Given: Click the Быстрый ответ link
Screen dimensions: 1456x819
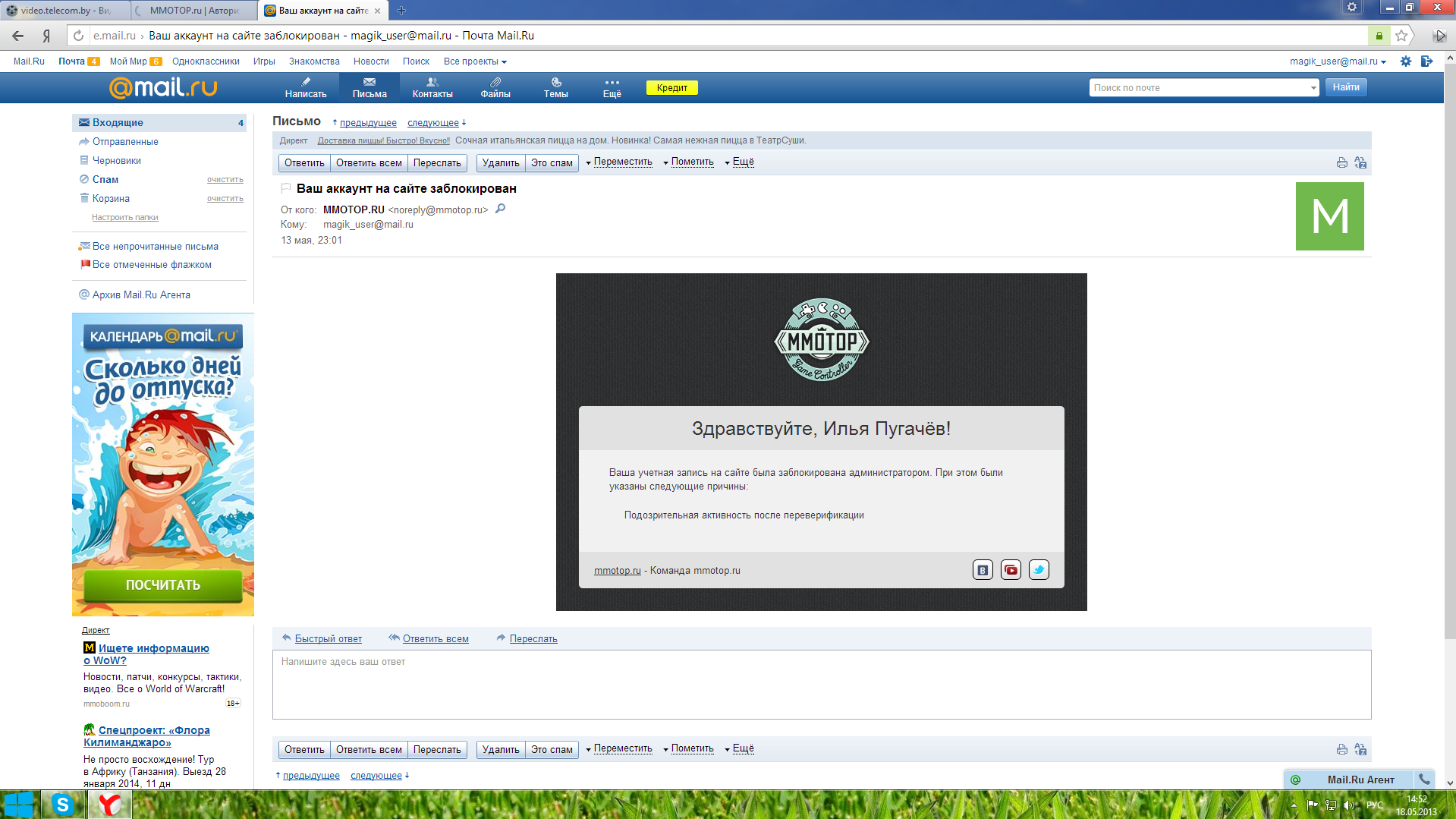Looking at the screenshot, I should [x=329, y=638].
